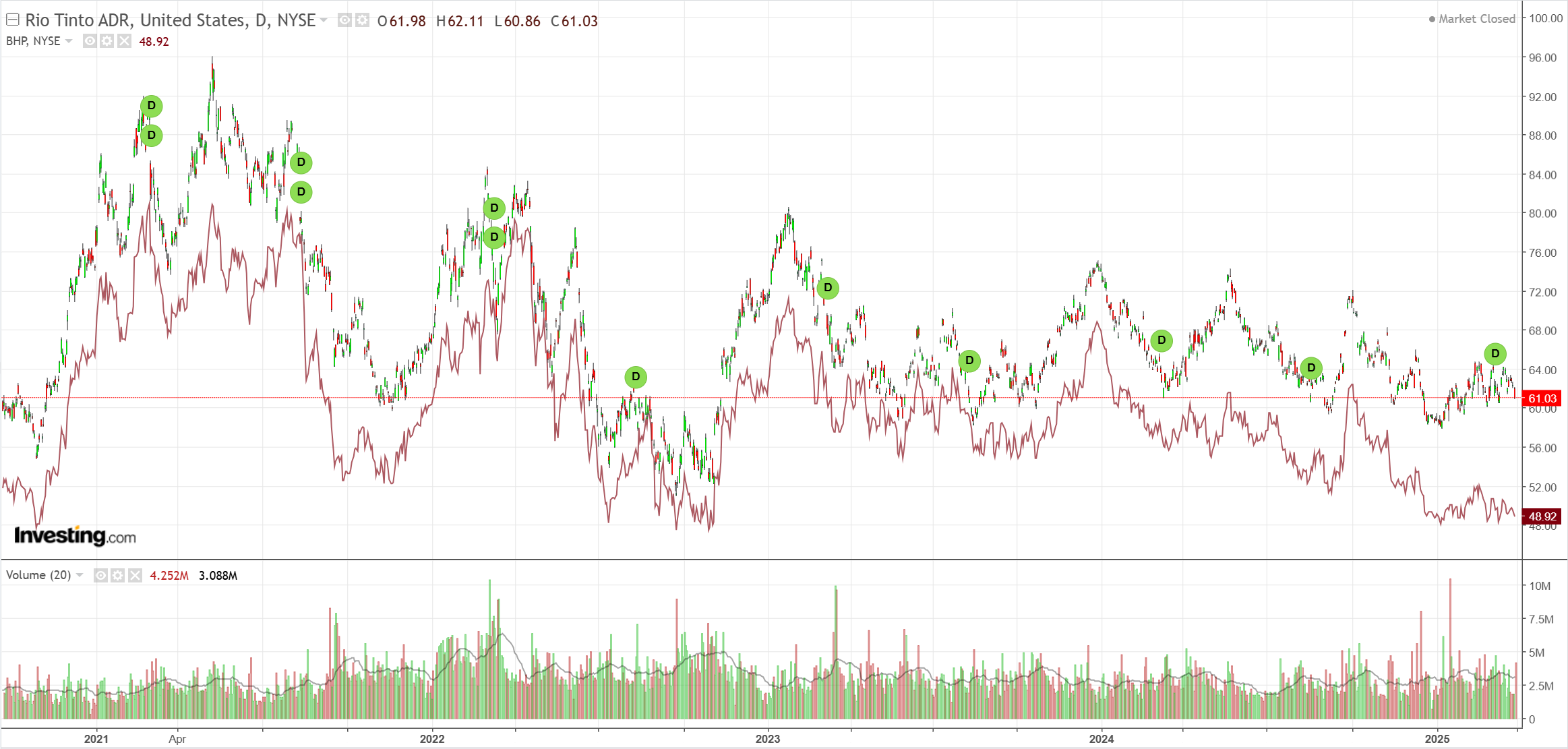Viewport: 1568px width, 749px height.
Task: Click the dark red 48.92 BHP price label
Action: [x=1542, y=516]
